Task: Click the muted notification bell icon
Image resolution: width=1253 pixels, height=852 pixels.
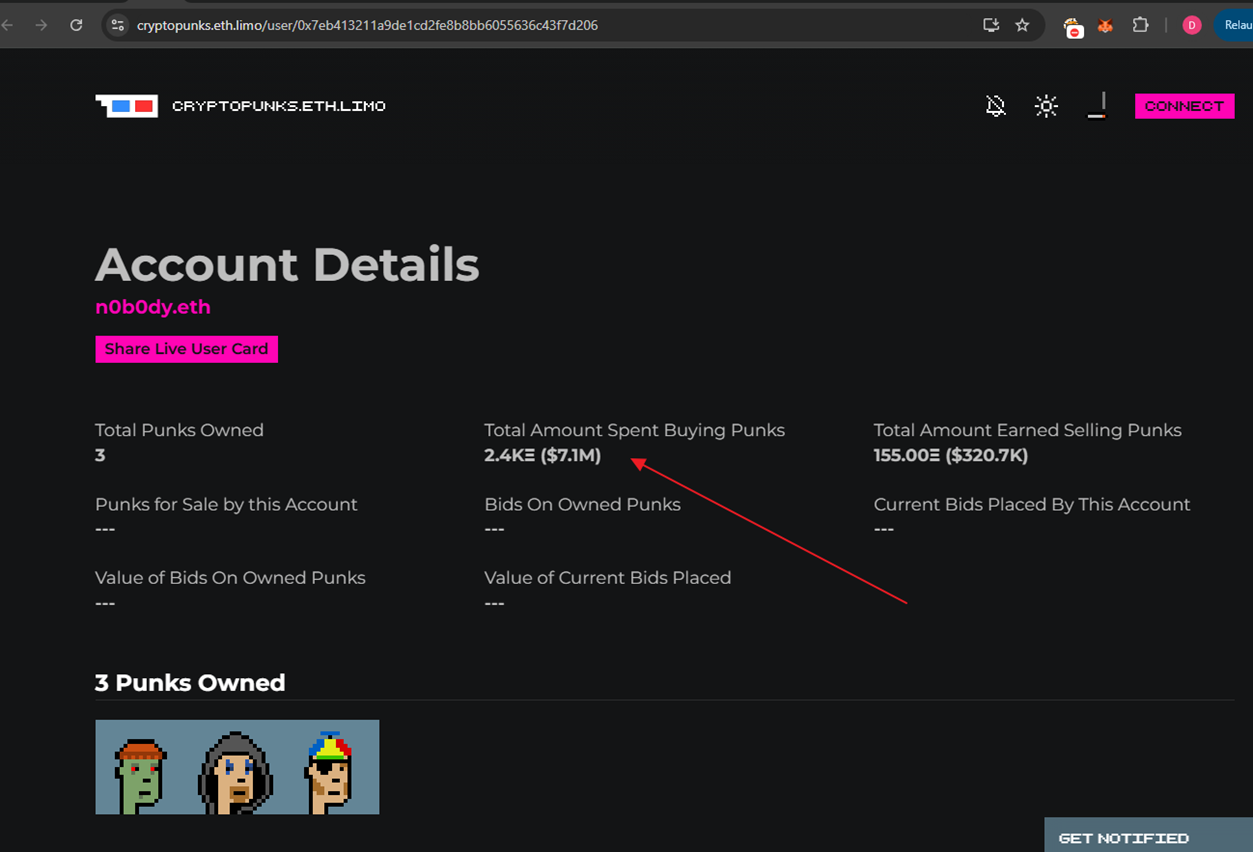Action: pos(995,106)
